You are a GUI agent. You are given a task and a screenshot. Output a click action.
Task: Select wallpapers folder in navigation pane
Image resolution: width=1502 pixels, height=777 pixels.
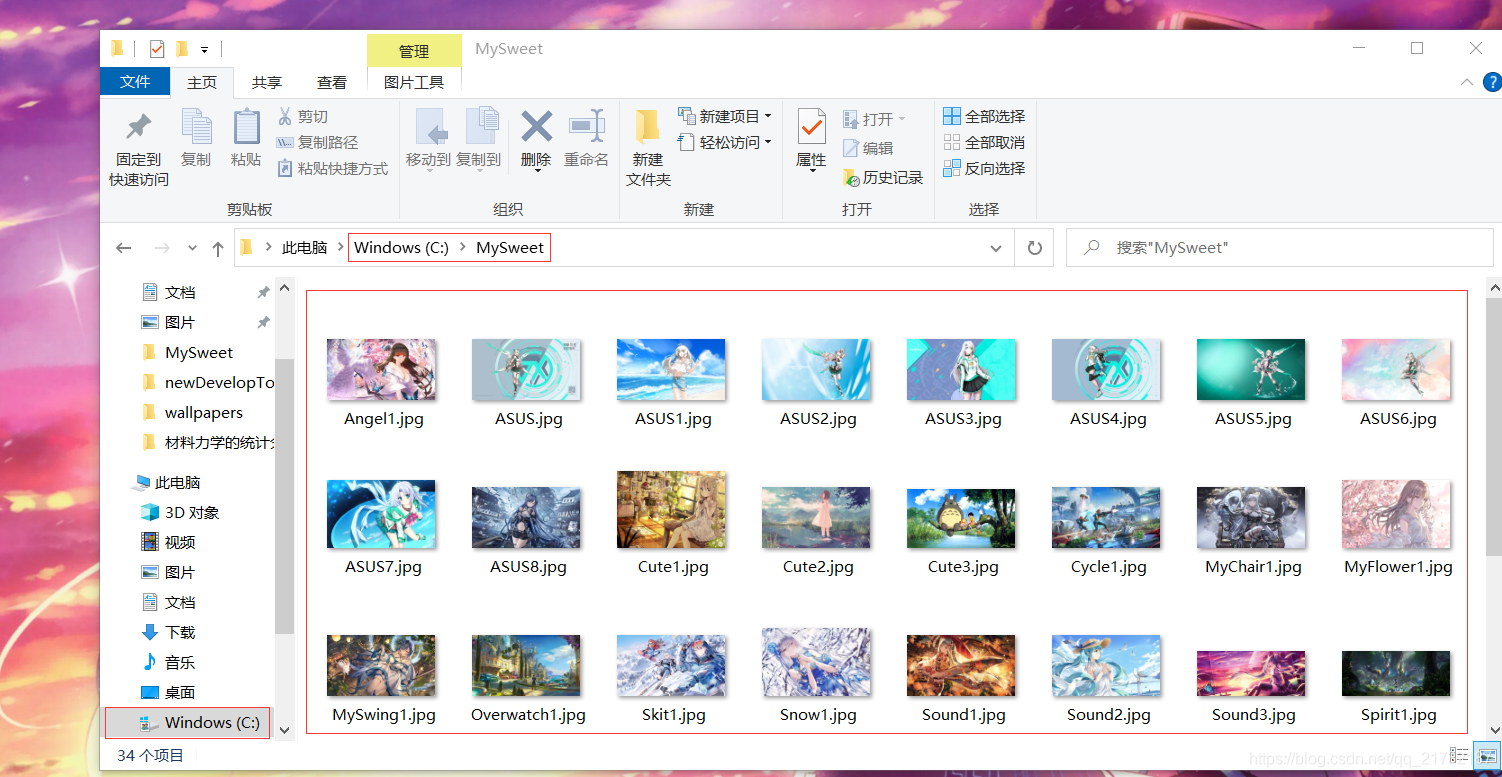pos(203,412)
